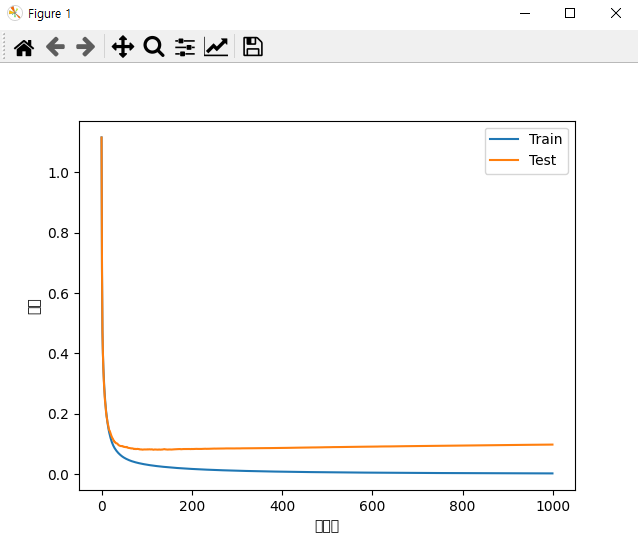The image size is (638, 543).
Task: Activate the Zoom to rectangle tool
Action: point(154,47)
